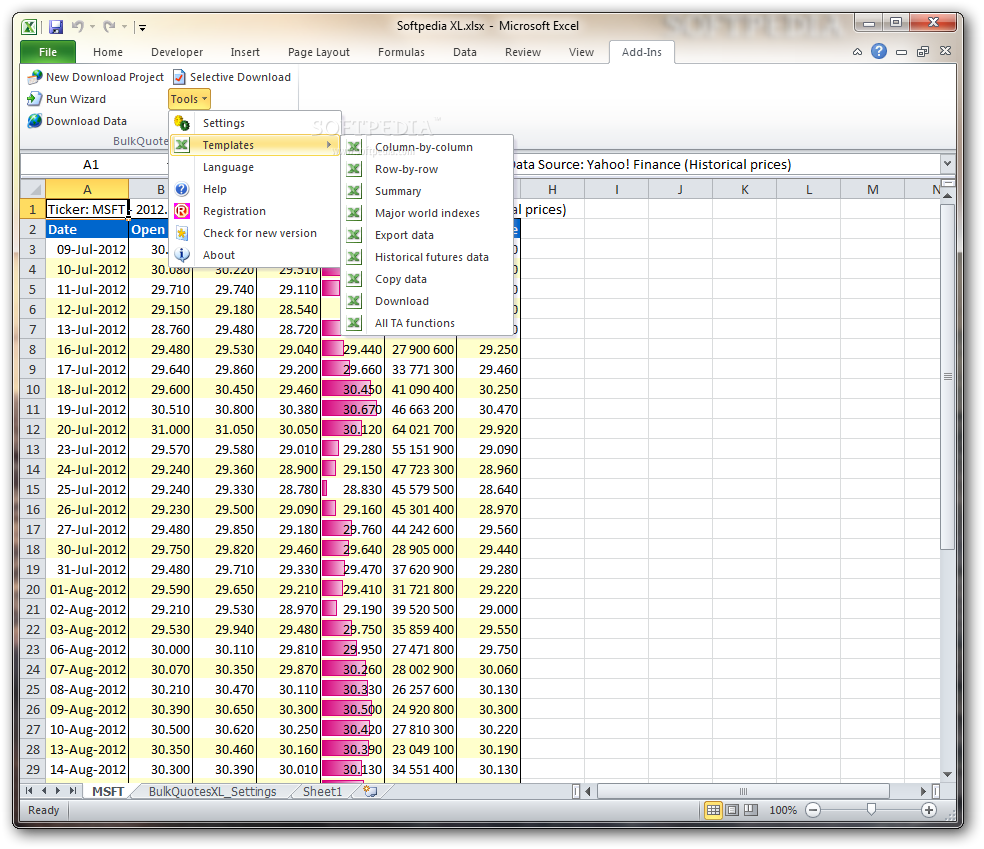Select the MSFT worksheet tab

108,791
